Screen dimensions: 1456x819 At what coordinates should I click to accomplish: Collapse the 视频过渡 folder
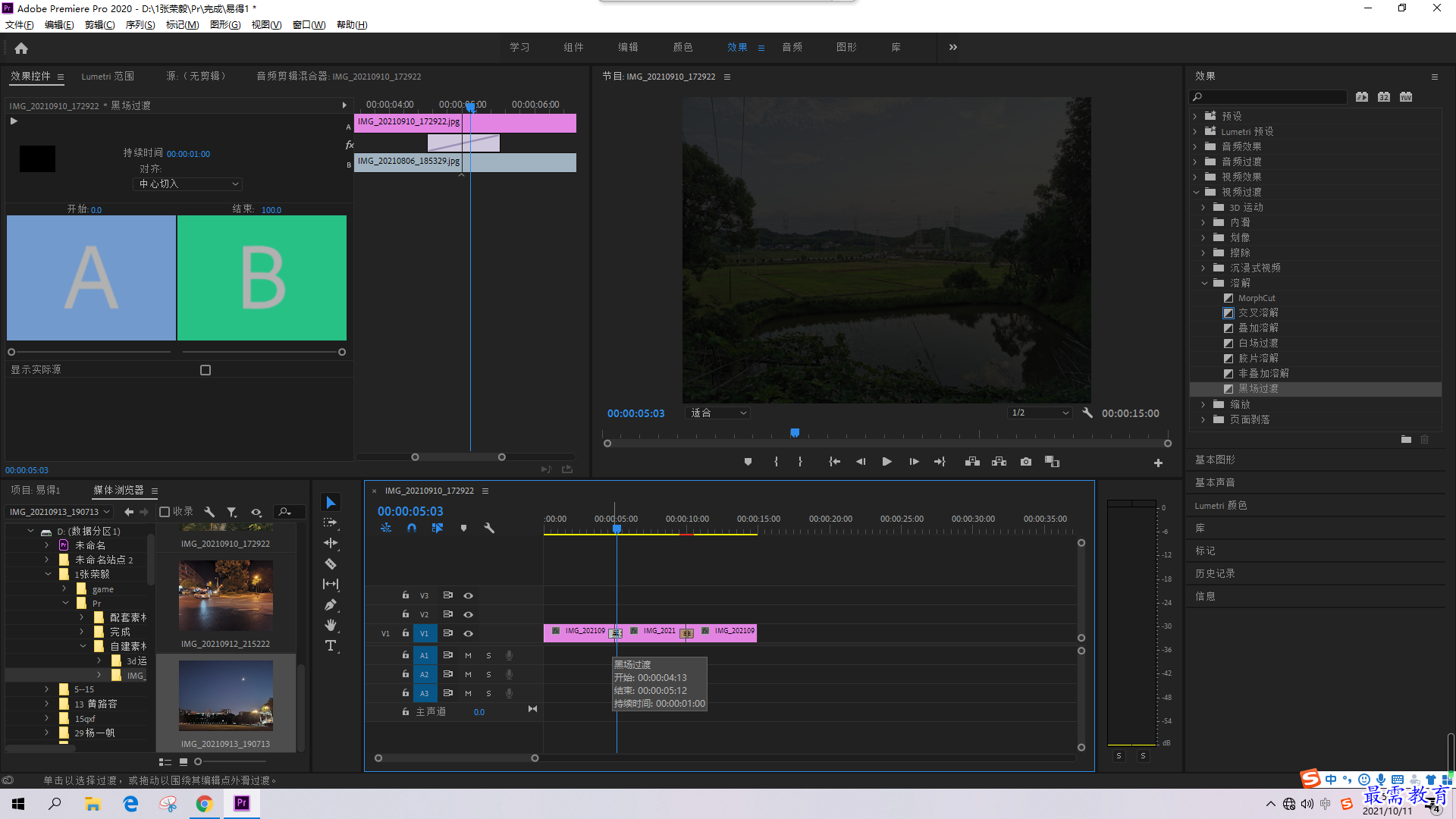1196,193
